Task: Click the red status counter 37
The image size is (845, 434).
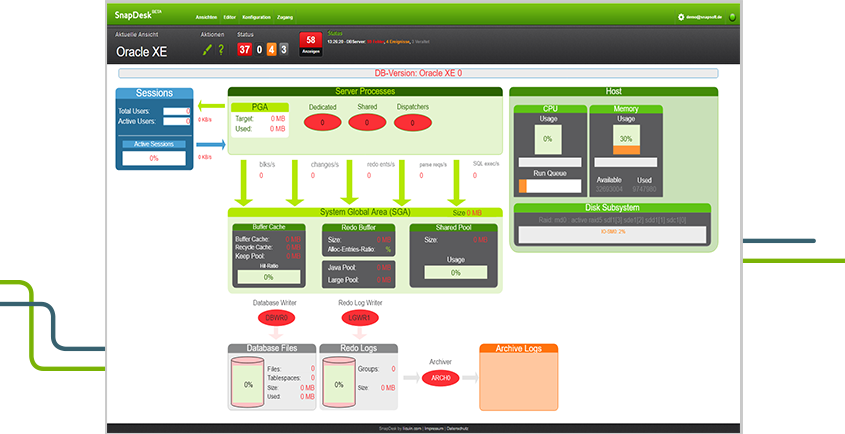Action: (245, 50)
